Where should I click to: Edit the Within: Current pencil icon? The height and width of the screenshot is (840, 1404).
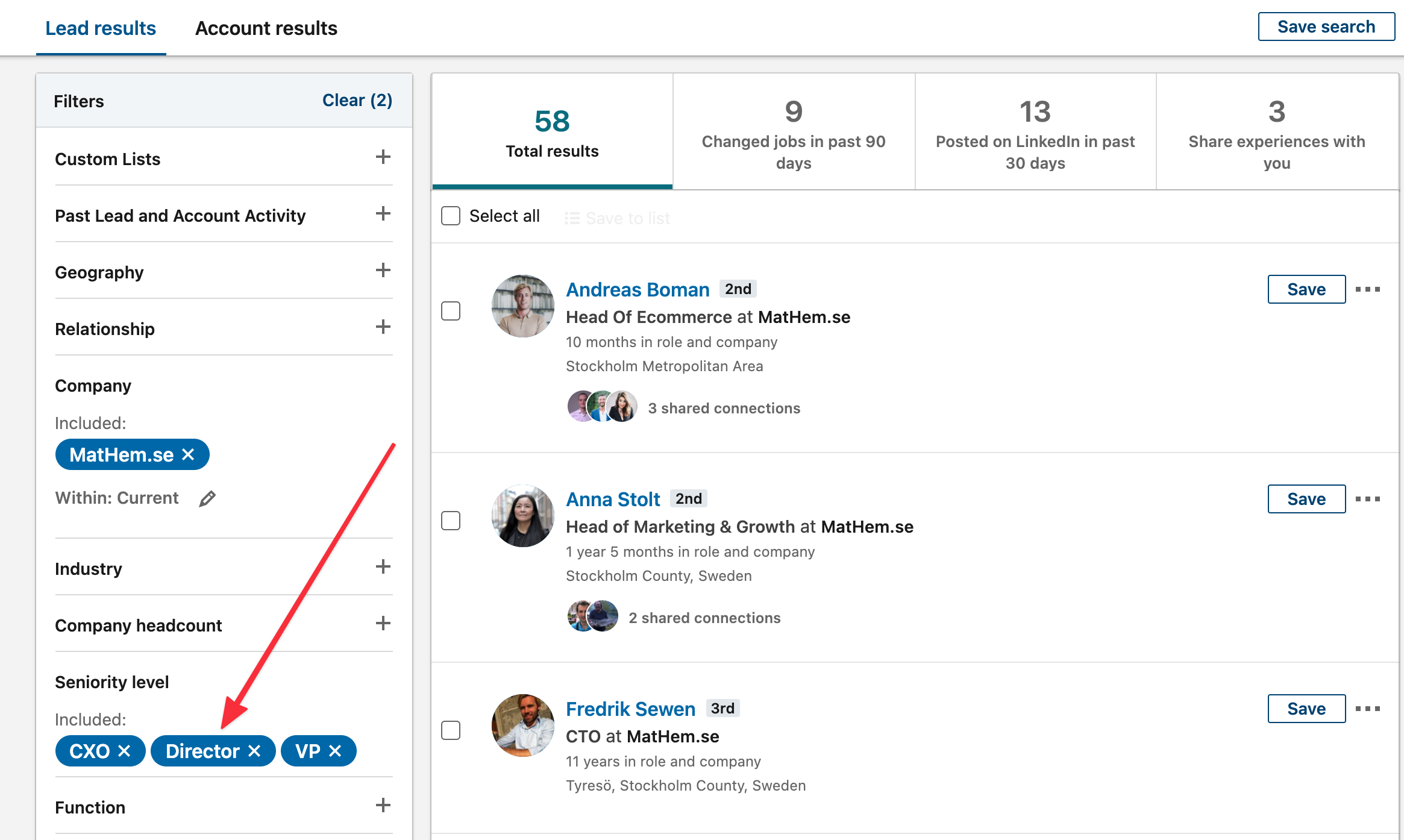point(207,498)
